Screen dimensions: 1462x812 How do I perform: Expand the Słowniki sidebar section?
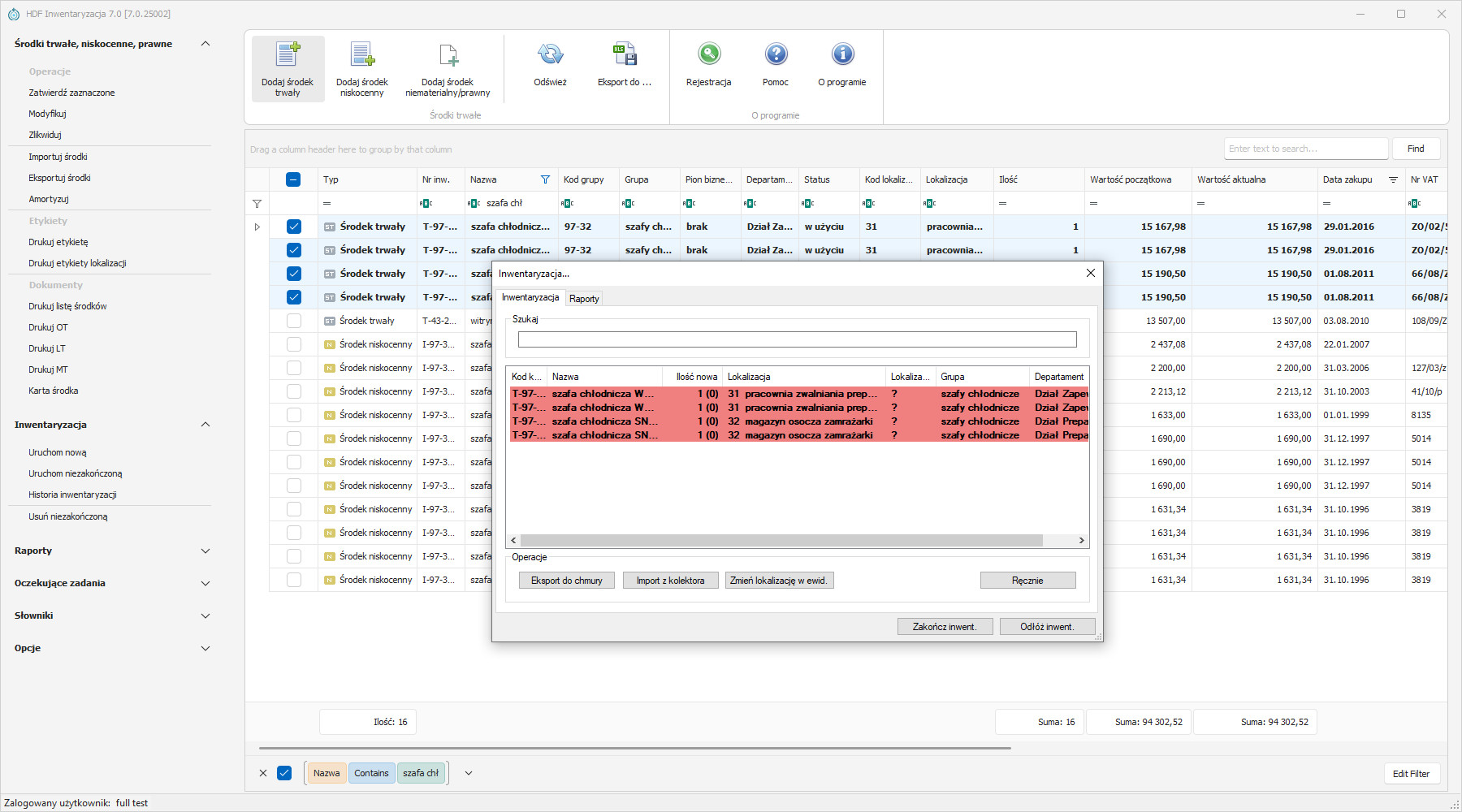pyautogui.click(x=205, y=615)
